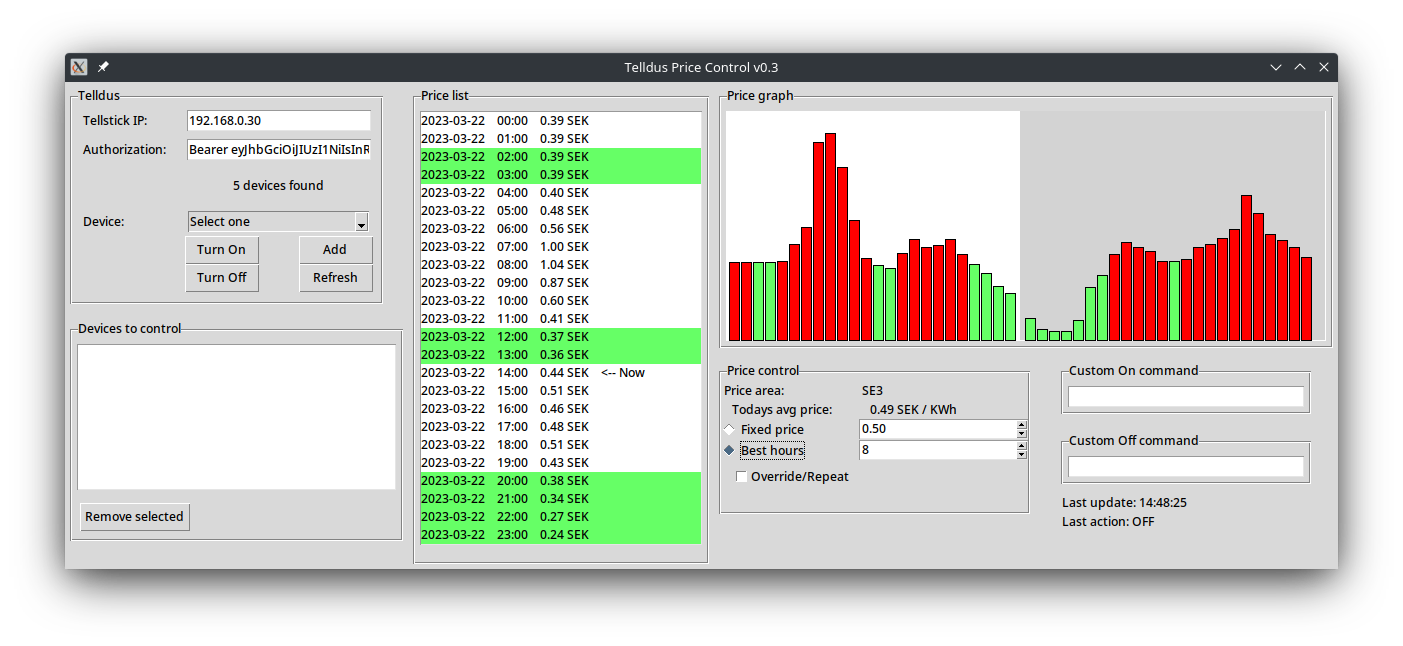Select the 02:00 0.39 SEK green row
1403x646 pixels.
point(561,156)
